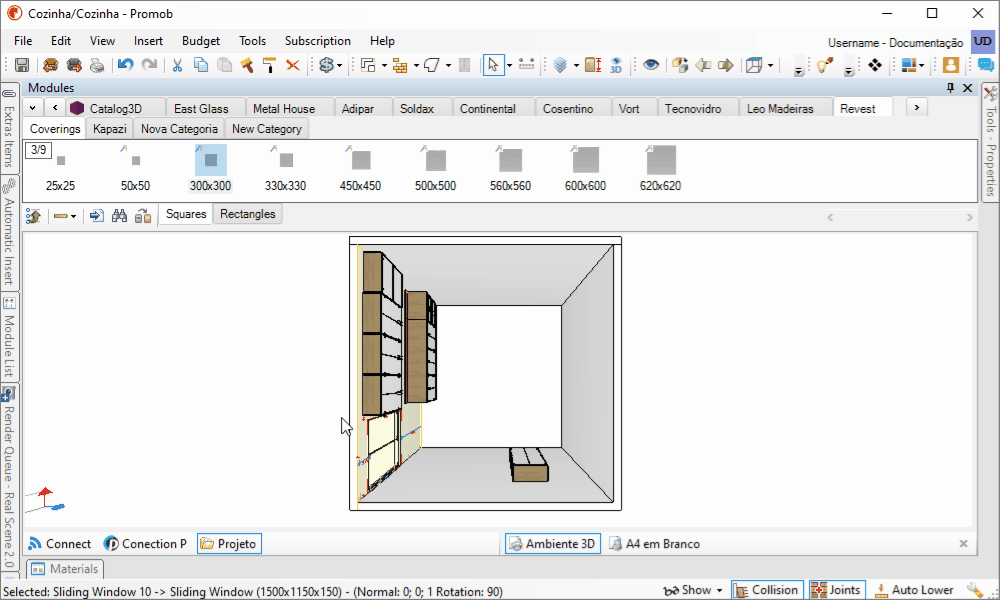Expand the selection cursor tool dropdown arrow
Screen dimensions: 1000x600
(x=509, y=65)
